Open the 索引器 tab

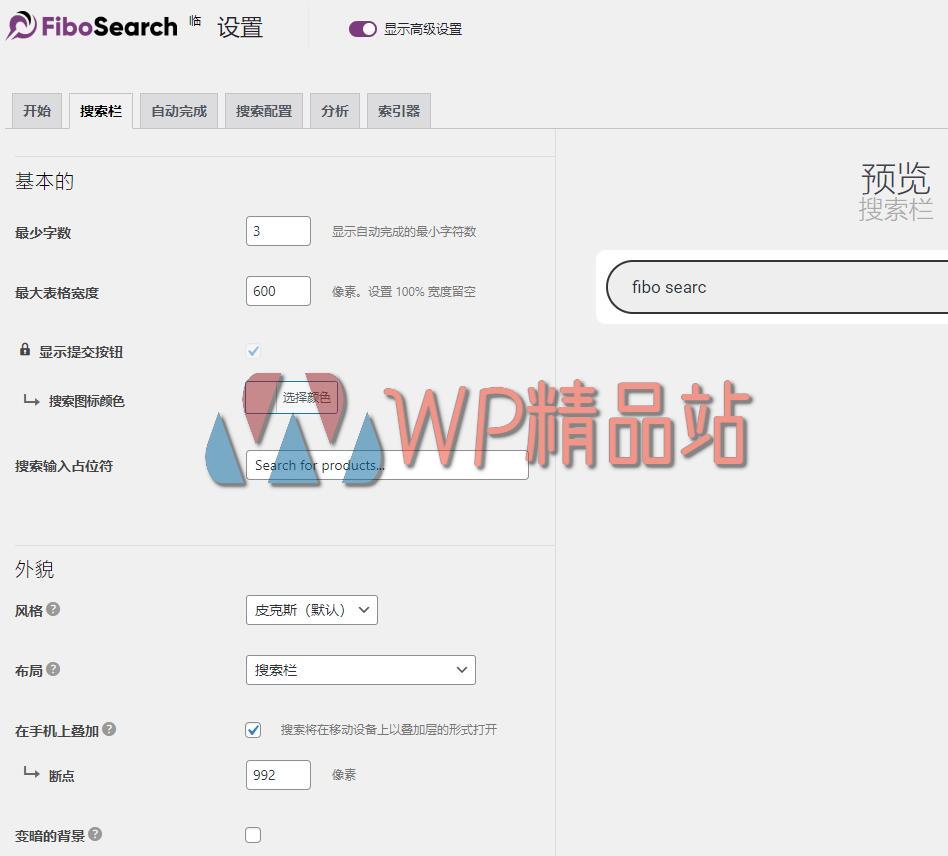[x=397, y=110]
